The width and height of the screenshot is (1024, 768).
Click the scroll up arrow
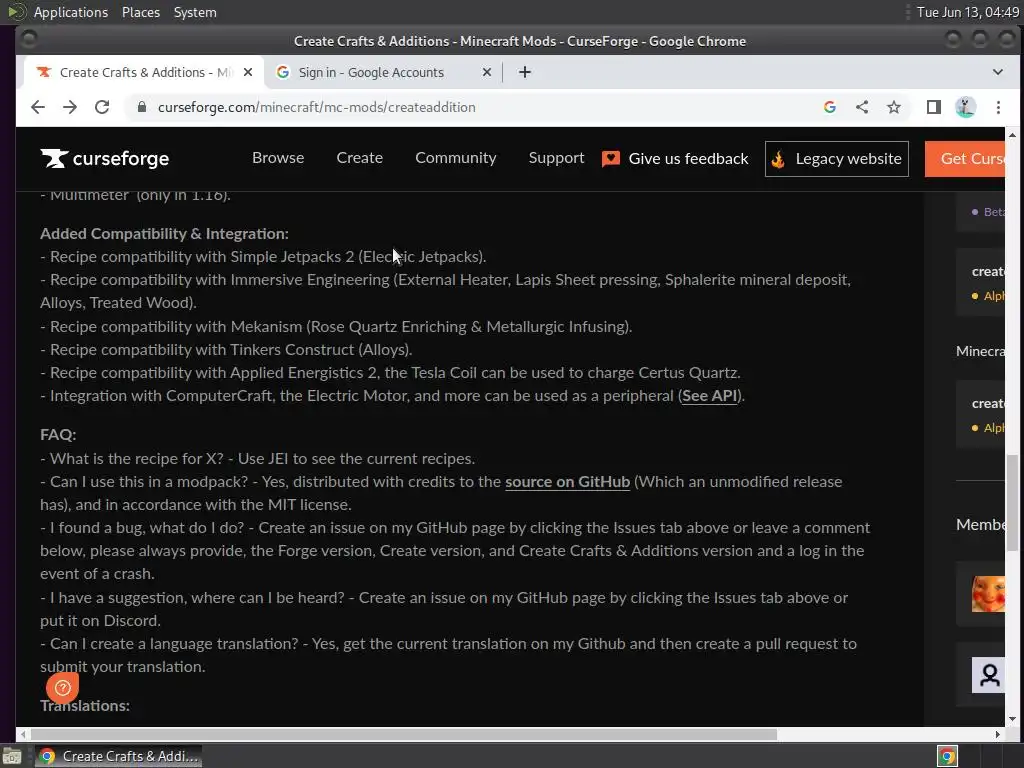click(1012, 135)
